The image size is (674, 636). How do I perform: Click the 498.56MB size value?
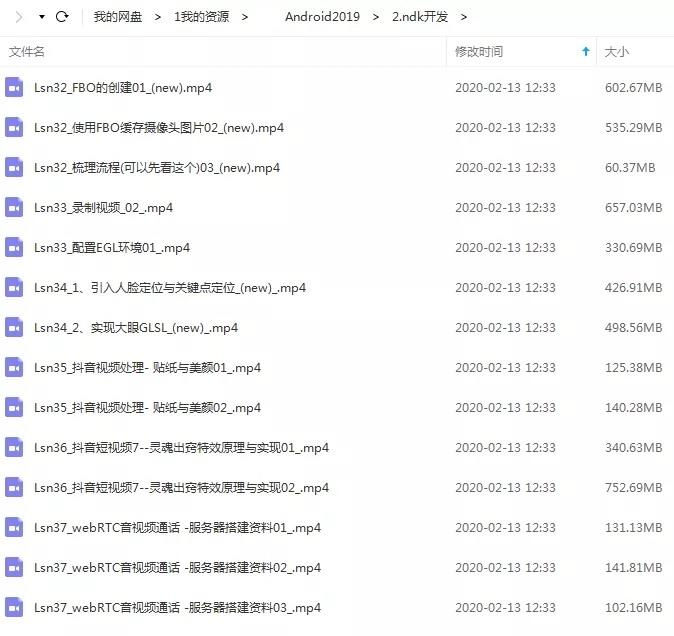pos(634,327)
